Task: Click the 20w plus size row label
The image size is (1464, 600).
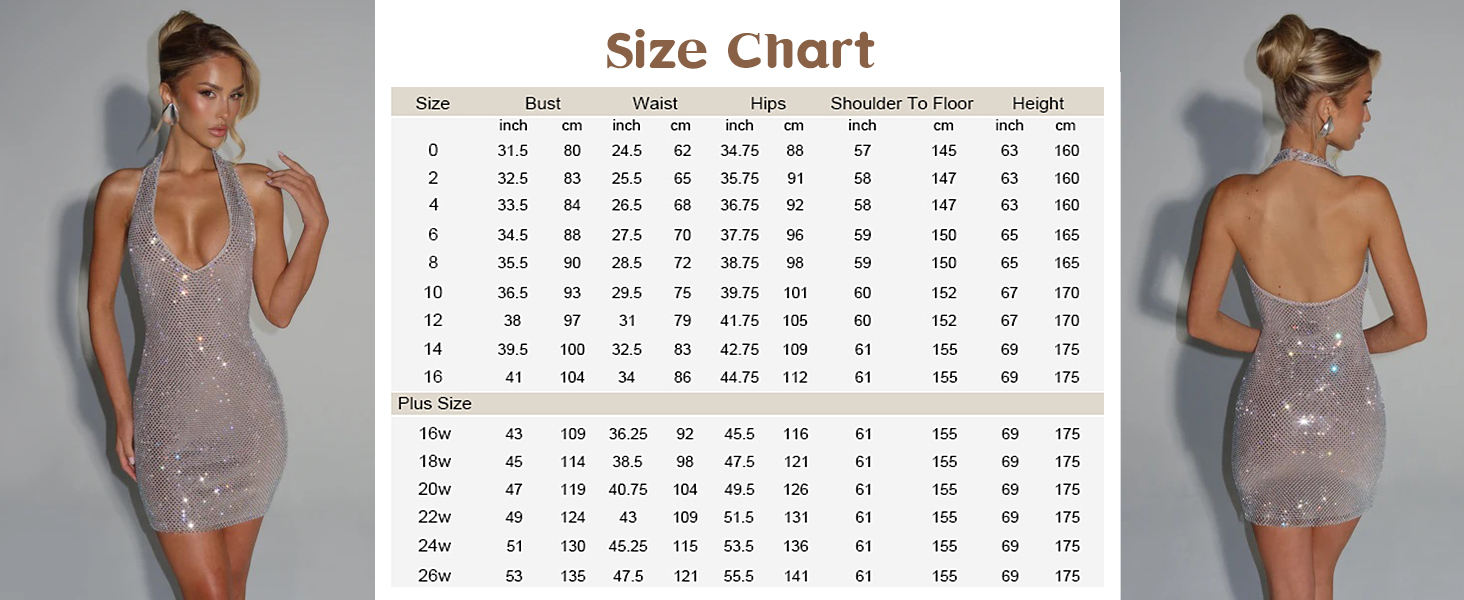Action: (x=435, y=489)
